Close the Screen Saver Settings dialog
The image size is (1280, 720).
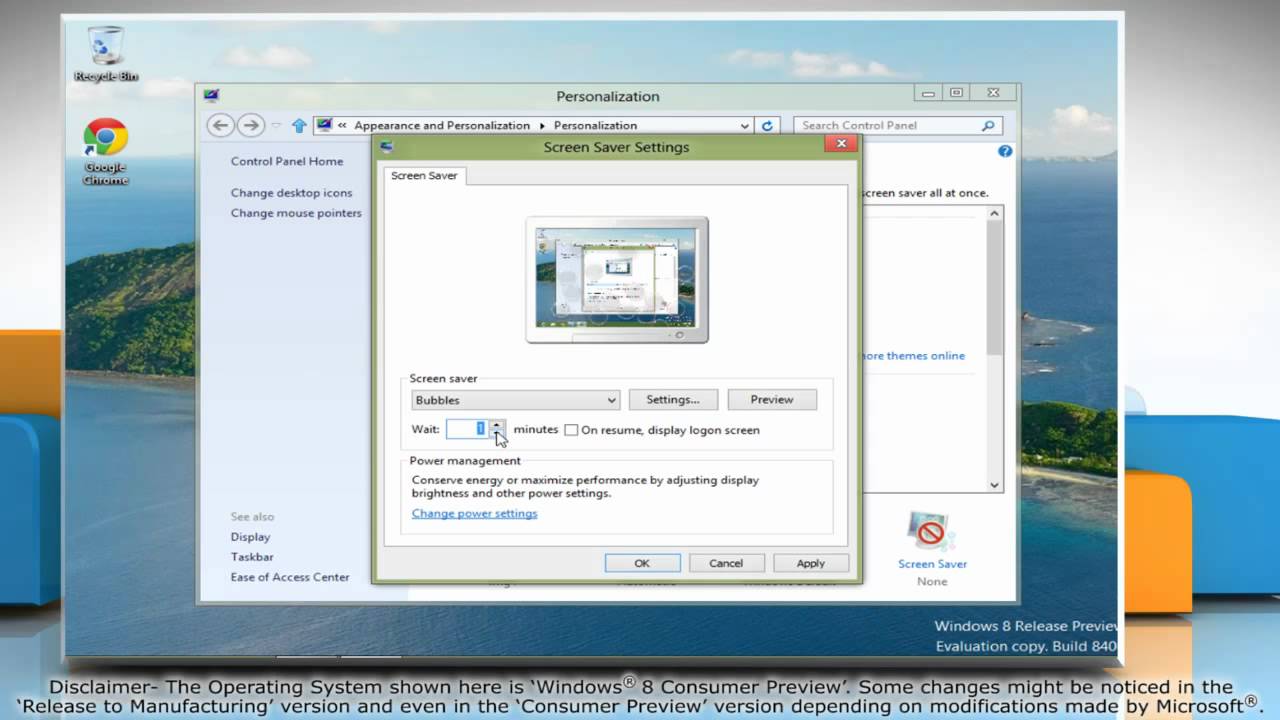[x=841, y=144]
